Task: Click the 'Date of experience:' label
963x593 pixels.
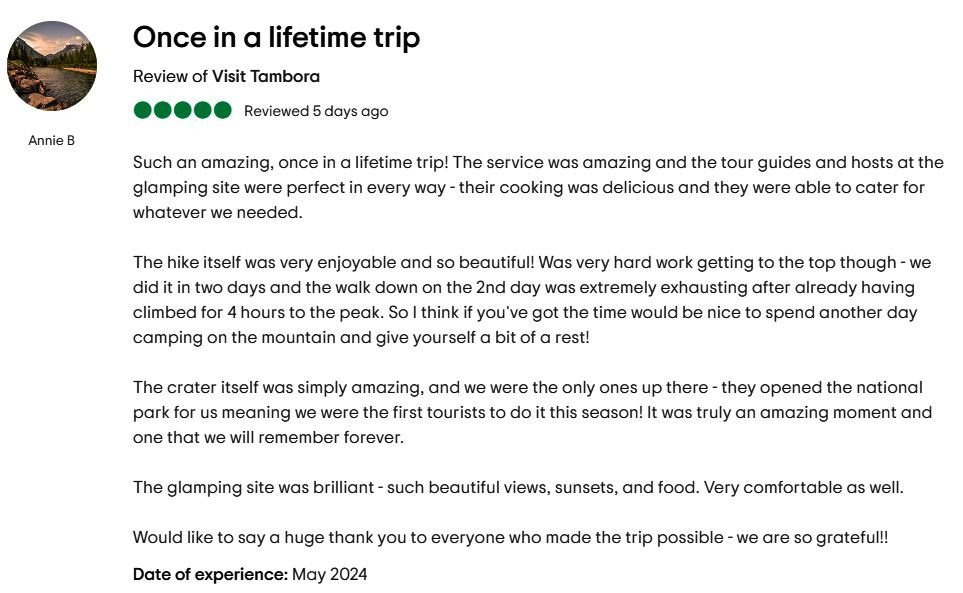Action: [x=210, y=574]
